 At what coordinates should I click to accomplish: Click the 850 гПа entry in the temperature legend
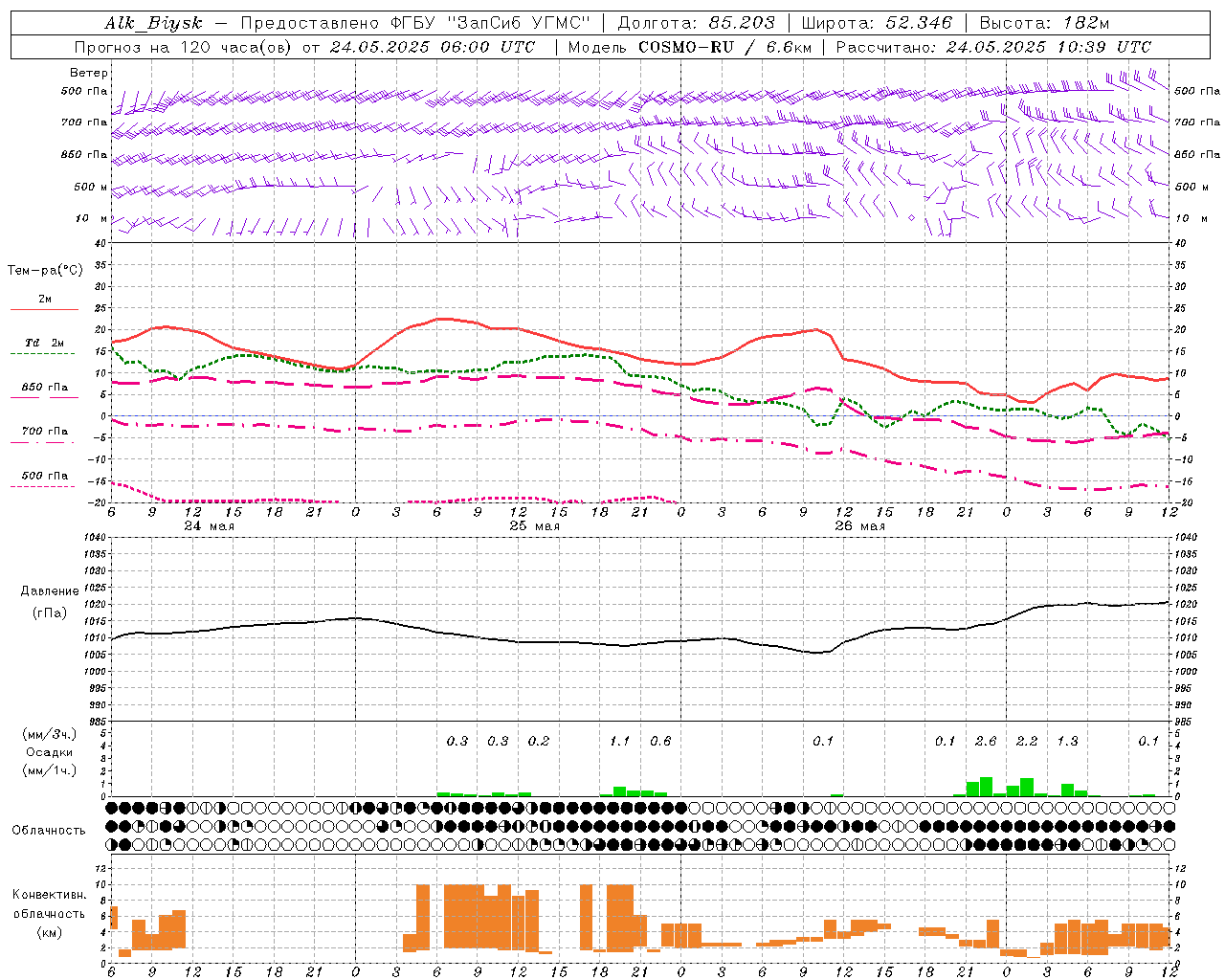click(x=44, y=388)
